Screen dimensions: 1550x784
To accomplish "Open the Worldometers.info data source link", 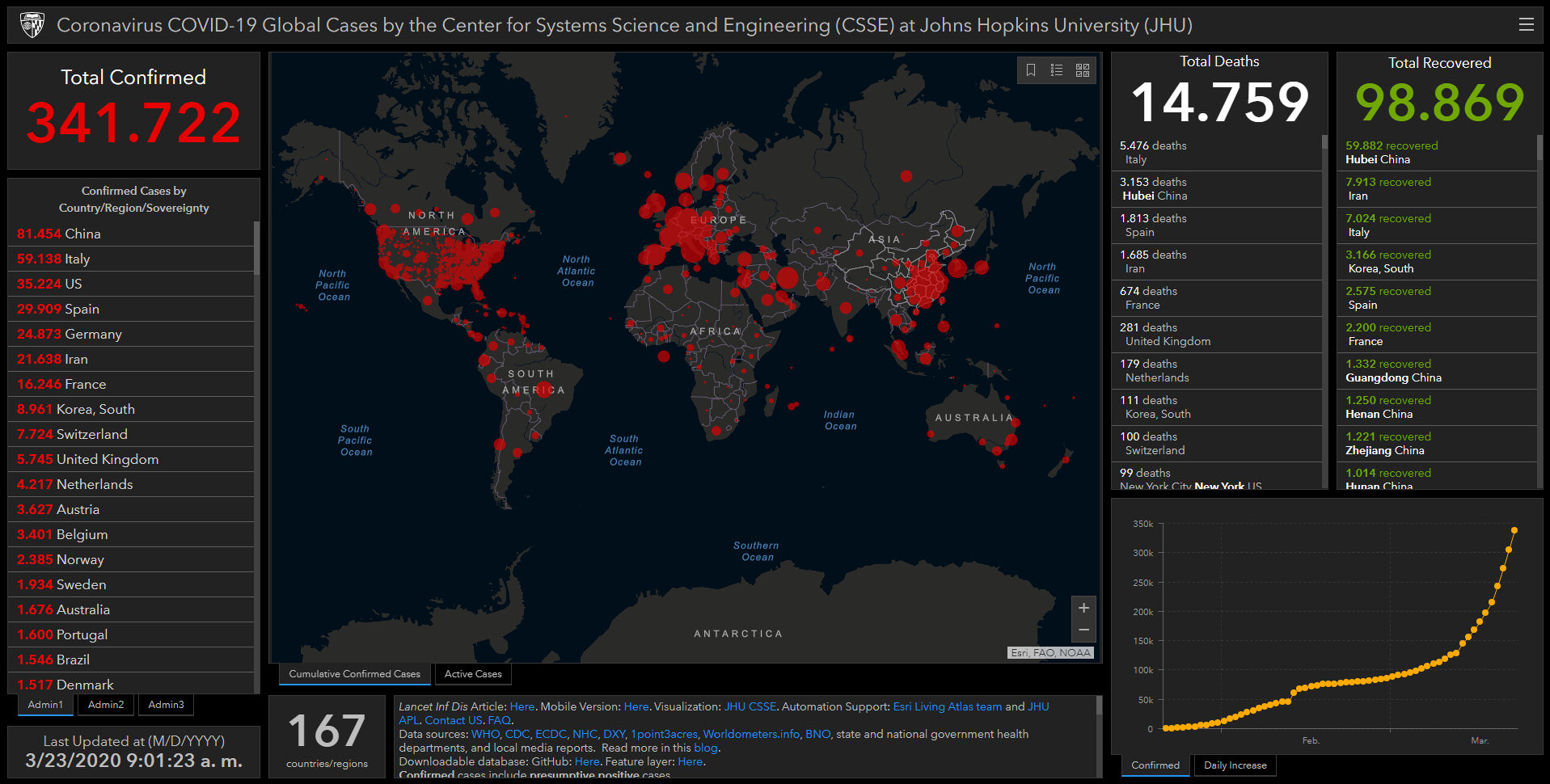I will 751,734.
